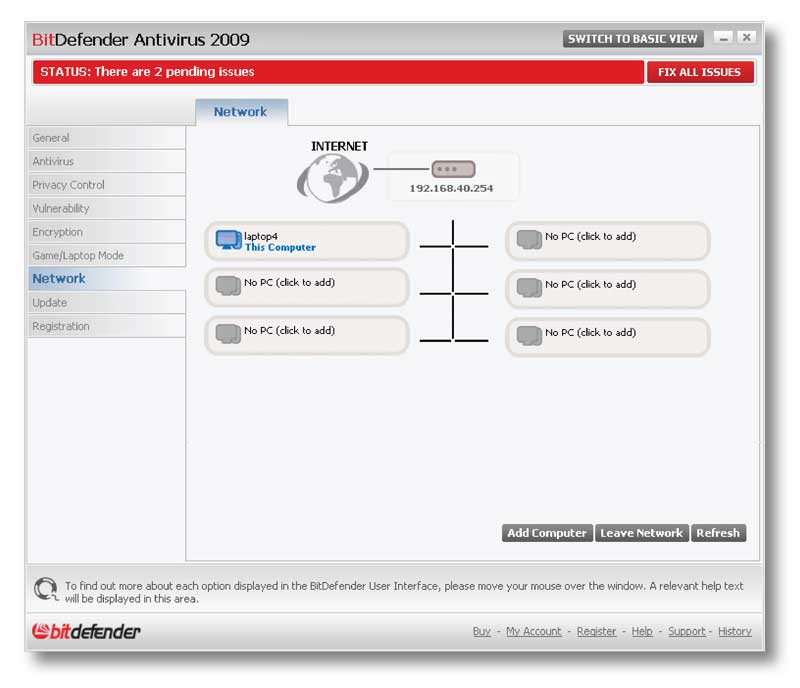Screen dimensions: 800x688
Task: Click the BitDefender logo
Action: 85,631
